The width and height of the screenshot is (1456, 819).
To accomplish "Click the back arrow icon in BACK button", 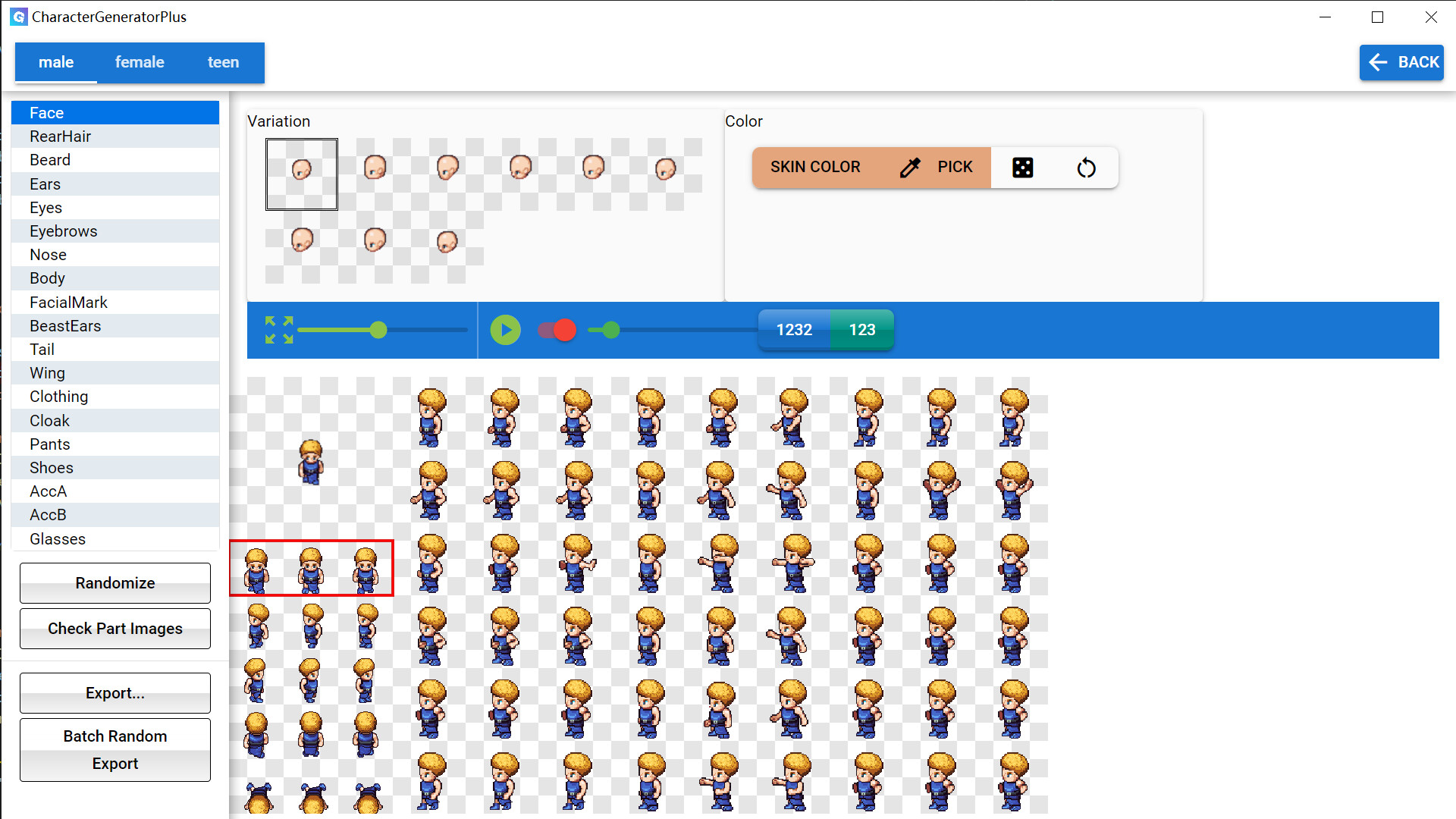I will [x=1378, y=62].
